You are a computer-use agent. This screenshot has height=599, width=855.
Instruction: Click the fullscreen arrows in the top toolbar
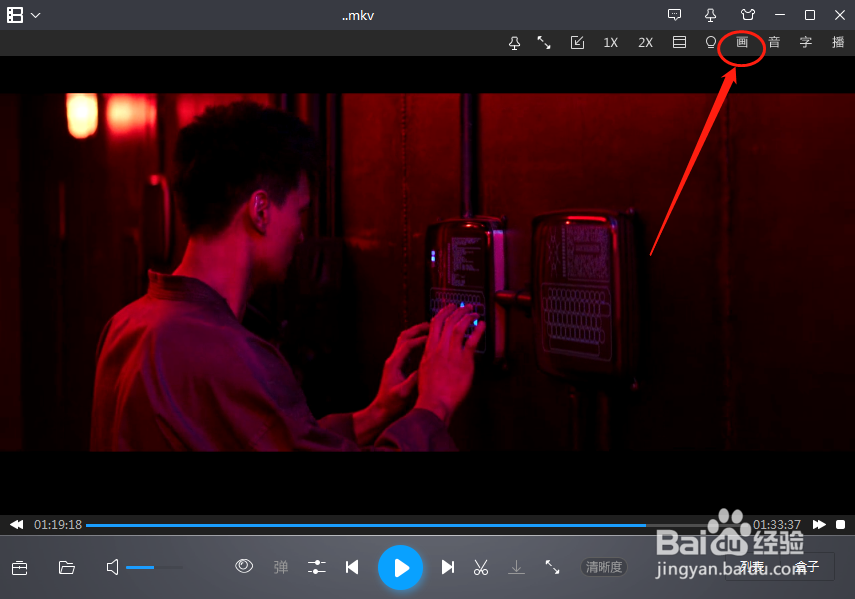point(544,43)
